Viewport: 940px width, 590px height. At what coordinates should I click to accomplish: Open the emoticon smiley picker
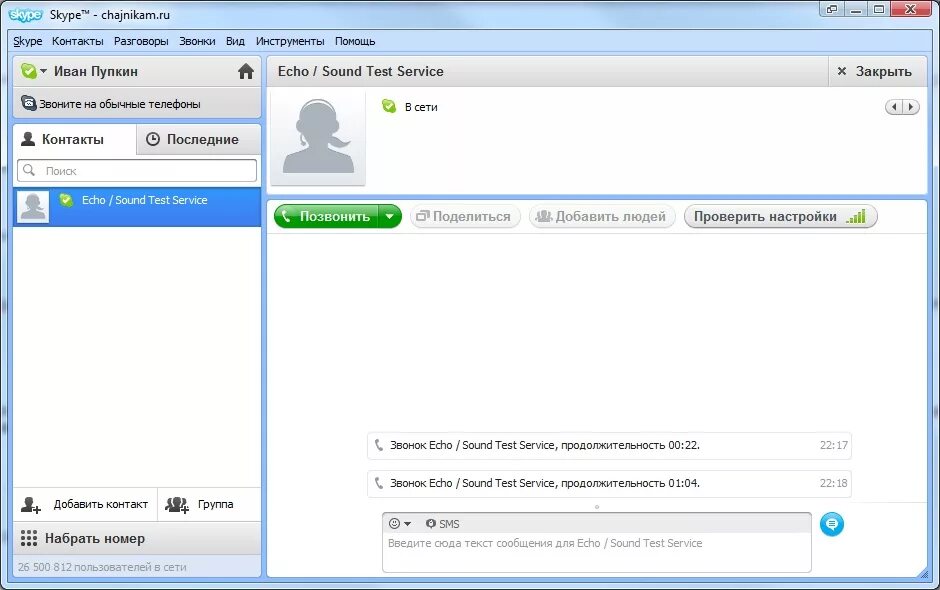point(399,523)
